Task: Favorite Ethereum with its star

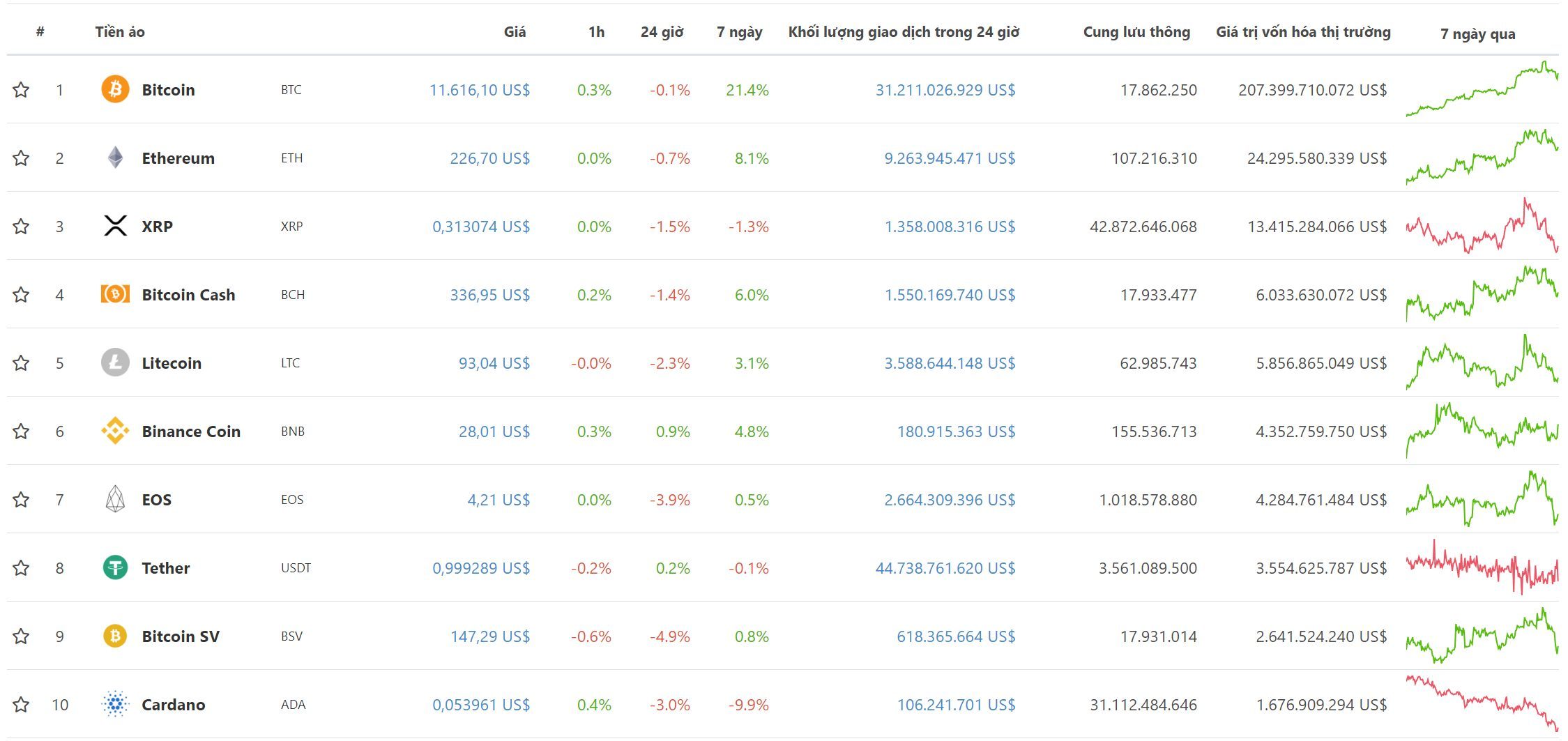Action: click(x=21, y=158)
